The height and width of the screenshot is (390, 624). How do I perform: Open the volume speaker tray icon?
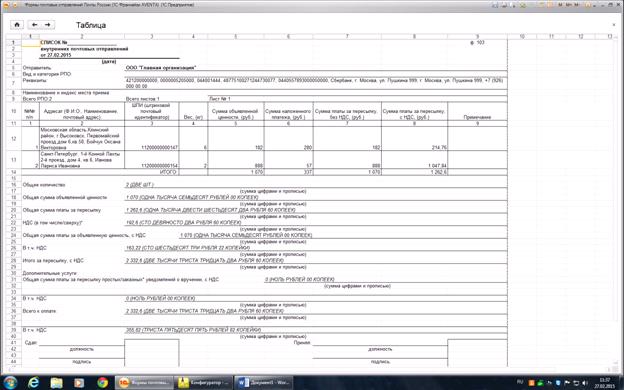coord(584,383)
